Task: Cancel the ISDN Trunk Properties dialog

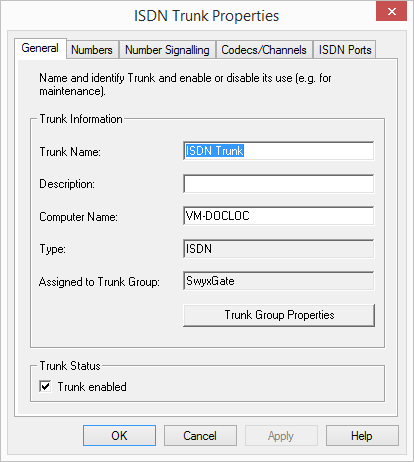Action: click(x=200, y=436)
